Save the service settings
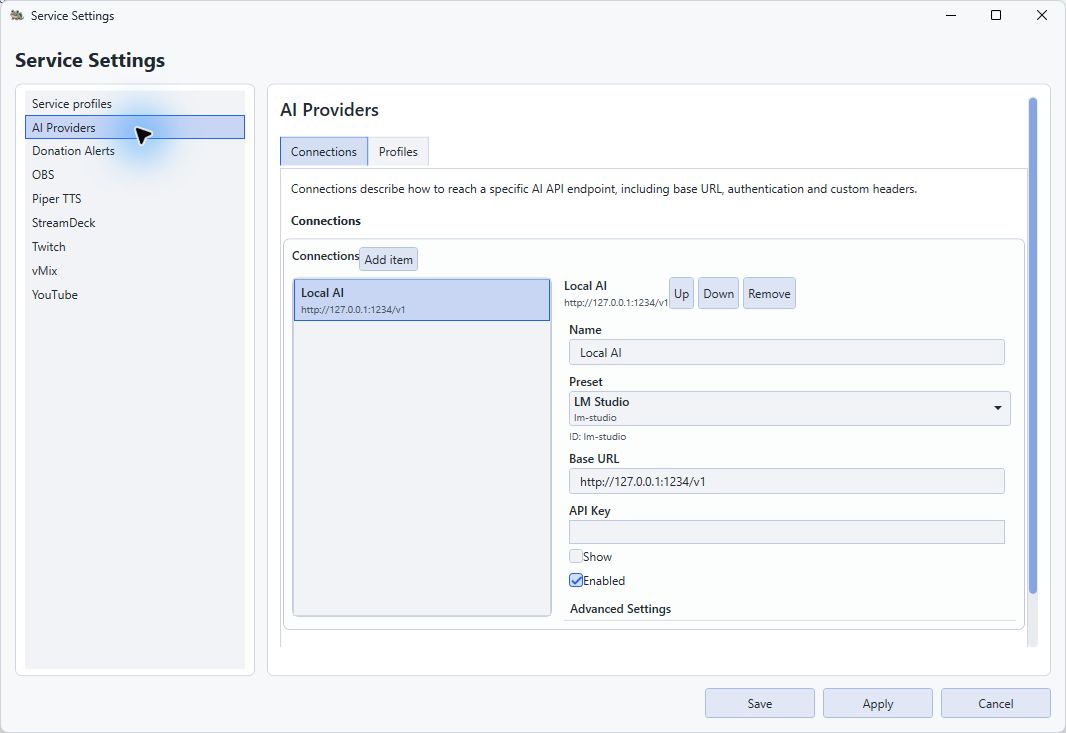Viewport: 1066px width, 733px height. (759, 704)
